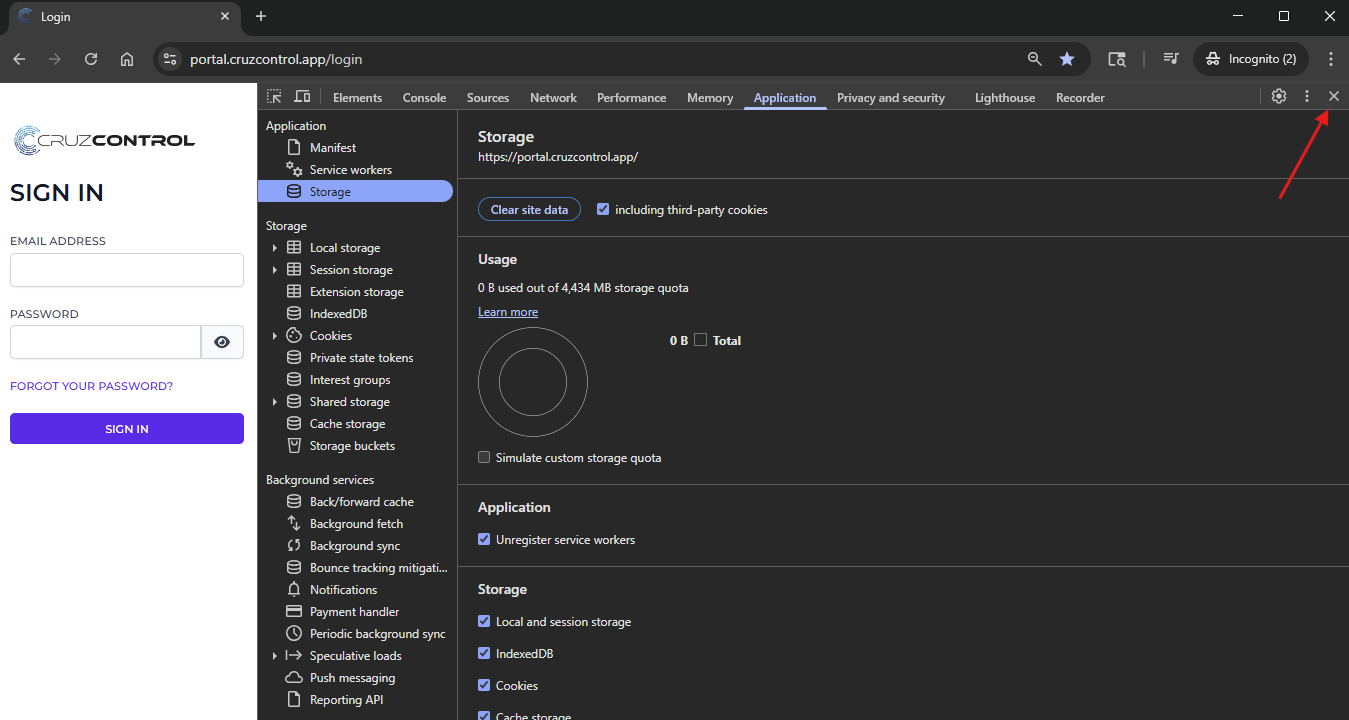
Task: Expand the Cookies tree node
Action: tap(275, 336)
